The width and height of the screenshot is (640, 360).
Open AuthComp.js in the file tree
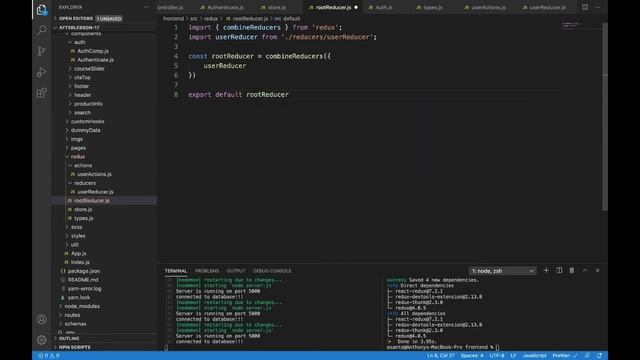93,51
